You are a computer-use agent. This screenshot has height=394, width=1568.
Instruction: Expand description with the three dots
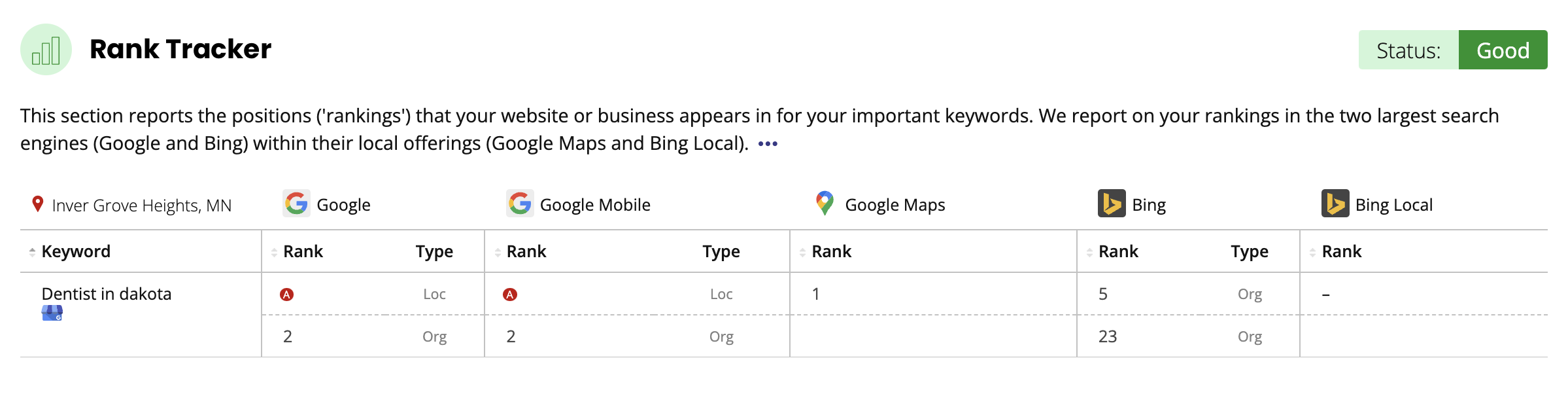(x=768, y=144)
